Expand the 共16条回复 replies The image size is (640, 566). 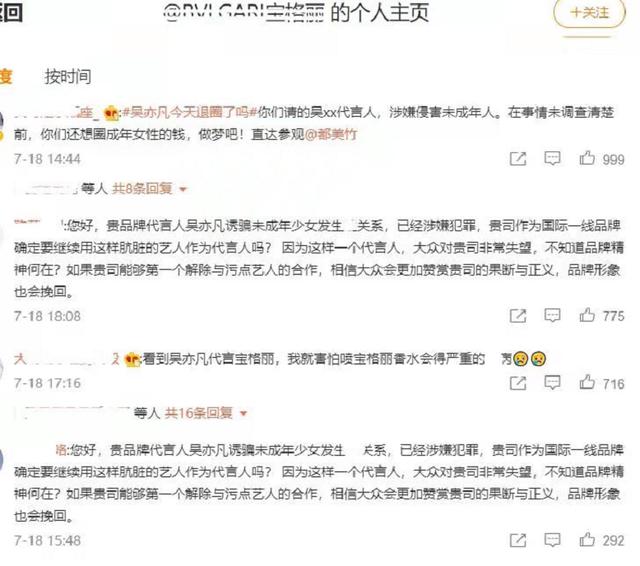199,413
